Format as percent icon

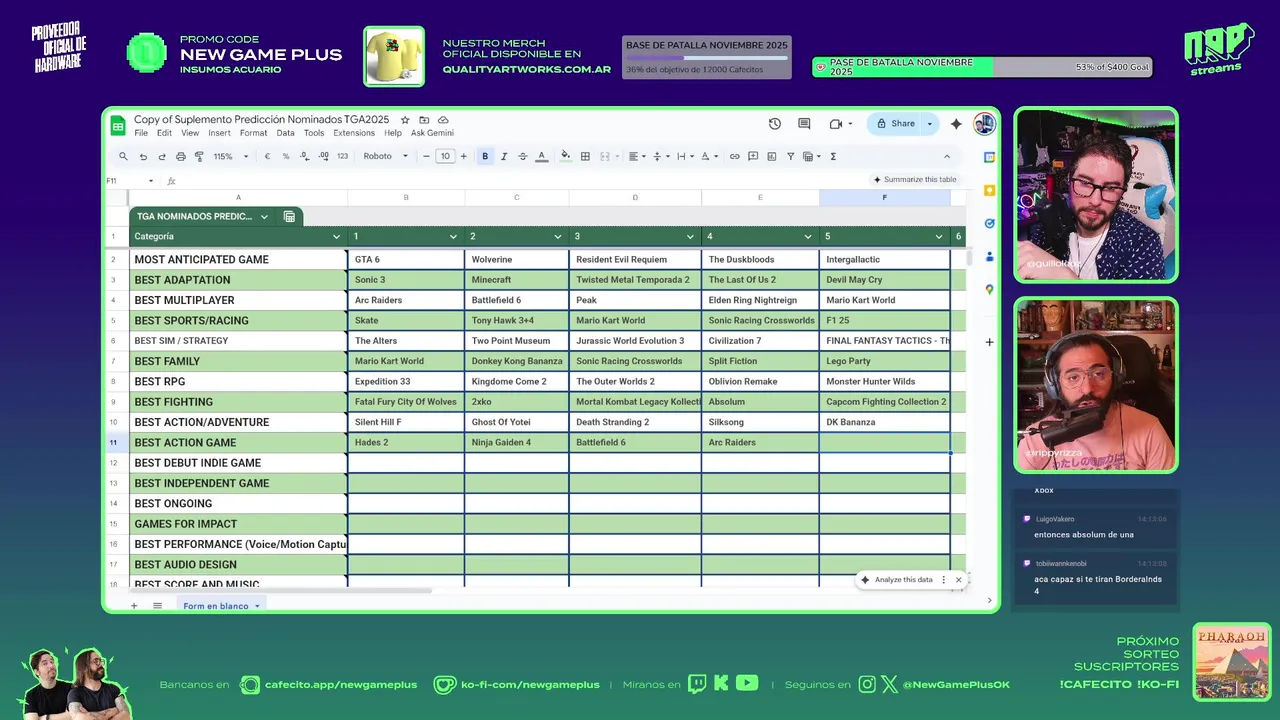[x=286, y=156]
